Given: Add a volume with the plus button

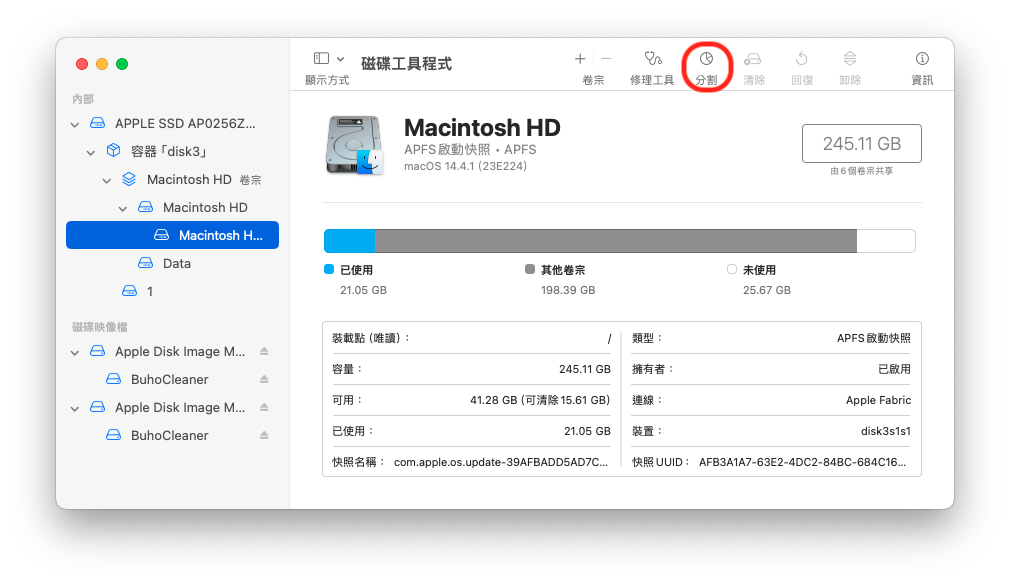Looking at the screenshot, I should coord(580,59).
